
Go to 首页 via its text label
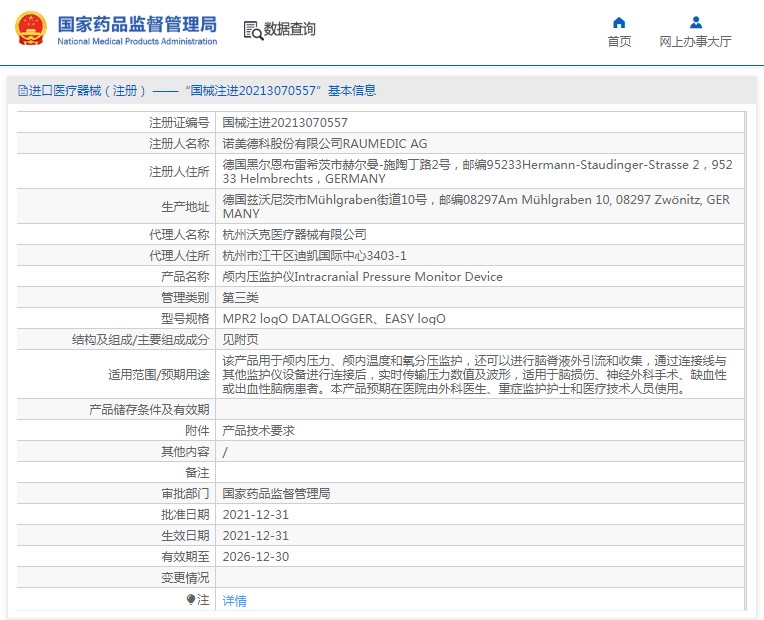coord(619,42)
